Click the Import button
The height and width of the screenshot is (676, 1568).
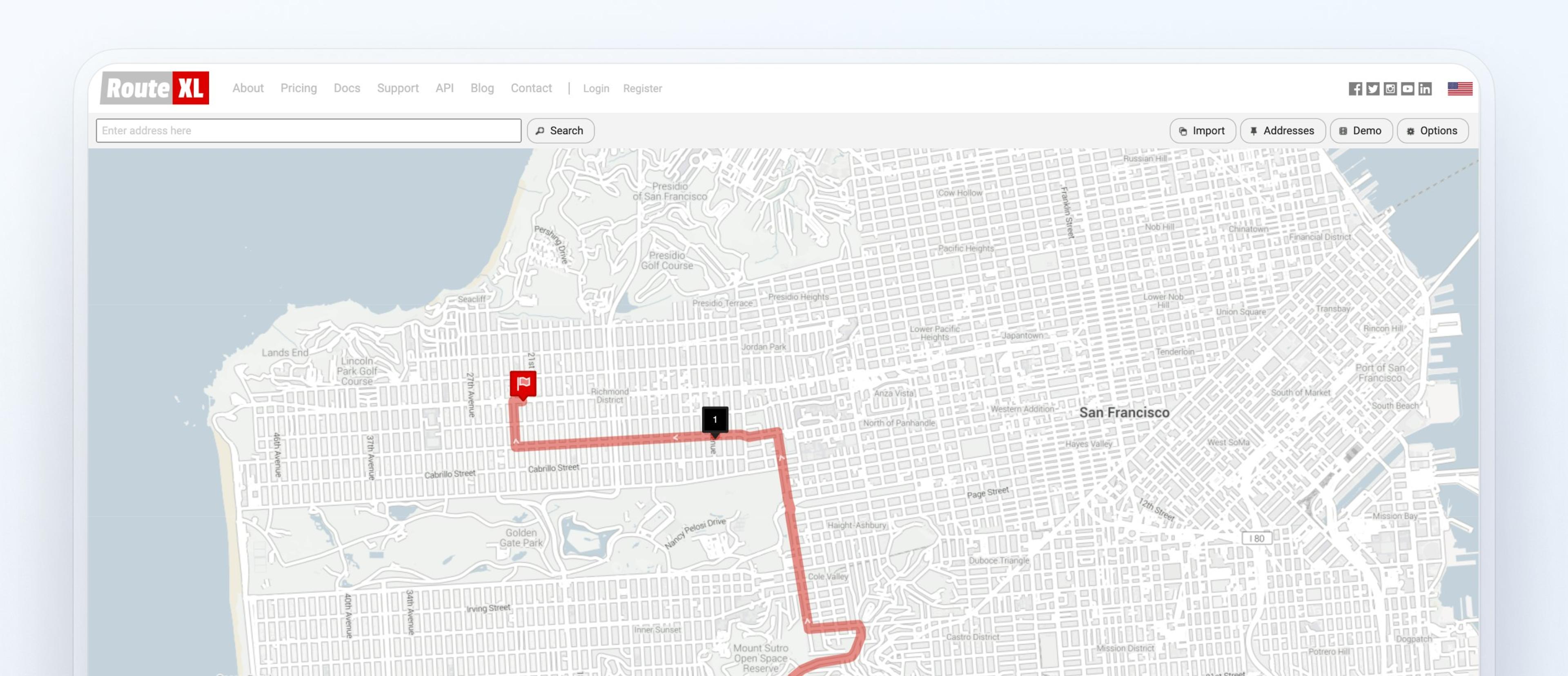[1203, 131]
